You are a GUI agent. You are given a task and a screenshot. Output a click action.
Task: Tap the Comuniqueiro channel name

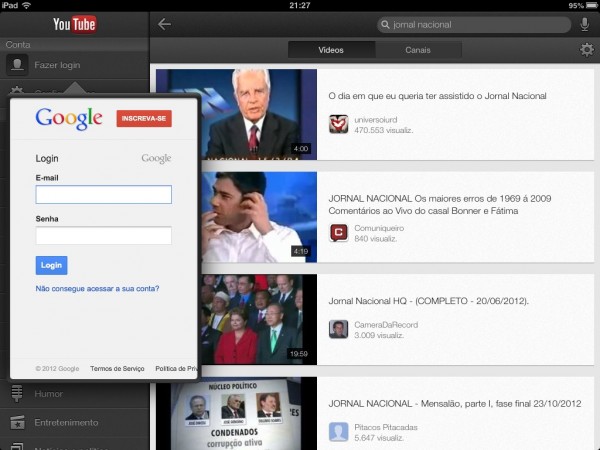(379, 228)
